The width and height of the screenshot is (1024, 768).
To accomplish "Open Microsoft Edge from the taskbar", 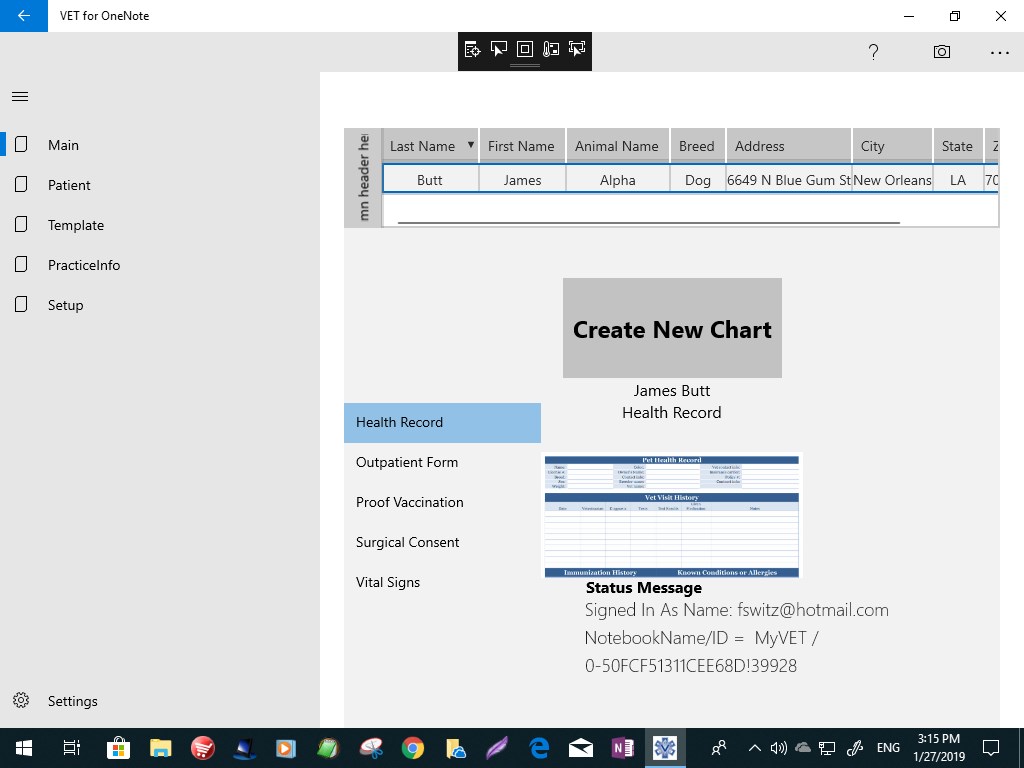I will [x=539, y=748].
